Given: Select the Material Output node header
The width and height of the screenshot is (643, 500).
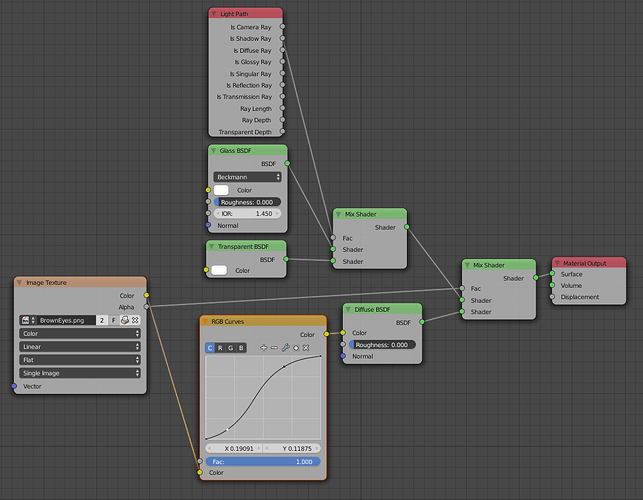Looking at the screenshot, I should click(589, 263).
